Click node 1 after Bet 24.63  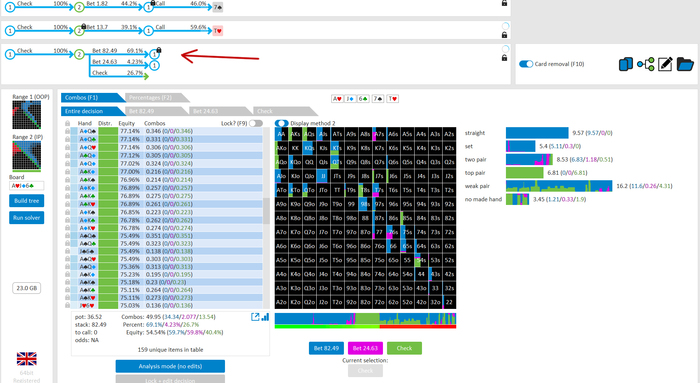pyautogui.click(x=154, y=66)
